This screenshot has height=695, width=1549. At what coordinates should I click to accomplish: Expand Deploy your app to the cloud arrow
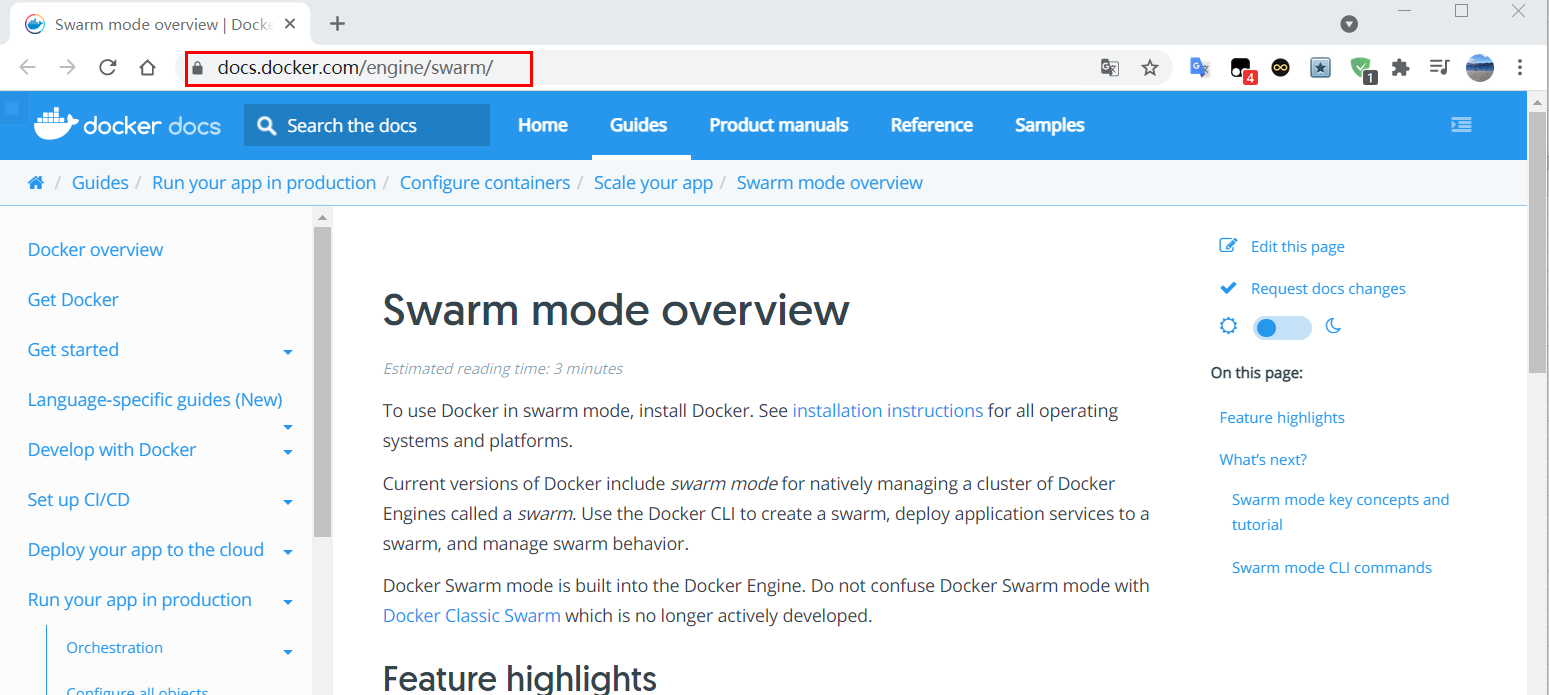tap(288, 552)
